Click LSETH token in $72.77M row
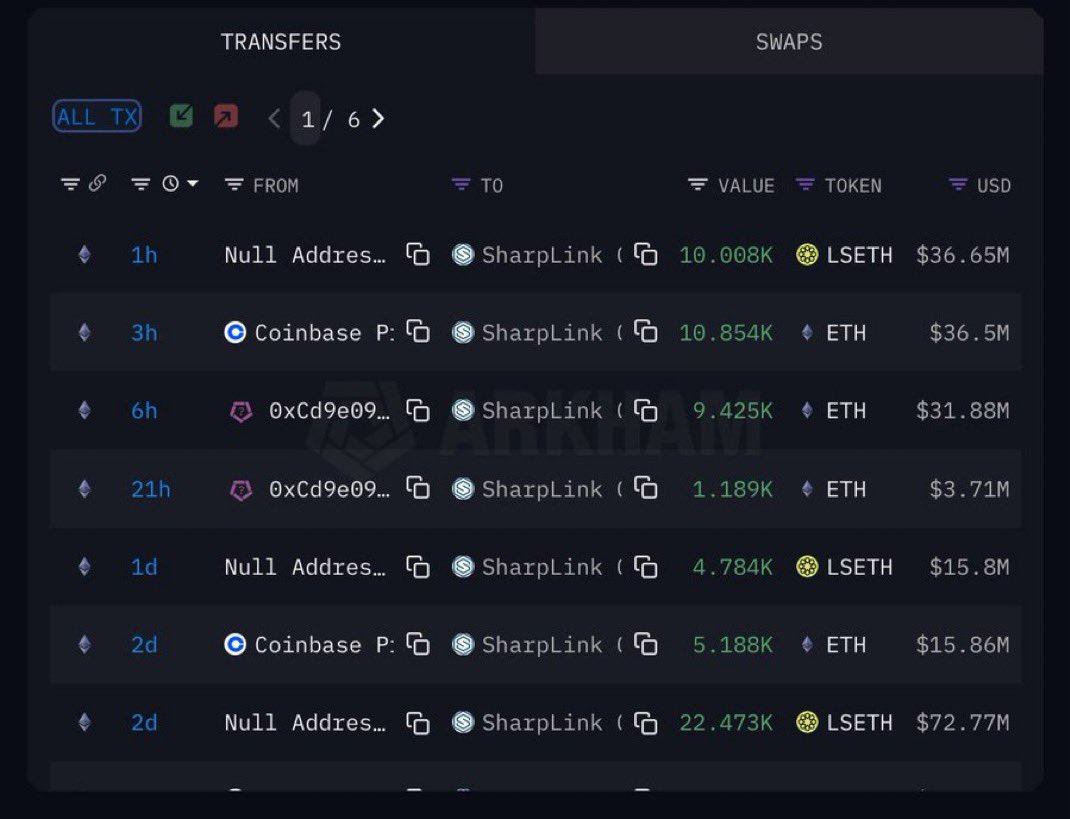The height and width of the screenshot is (819, 1070). click(x=844, y=723)
